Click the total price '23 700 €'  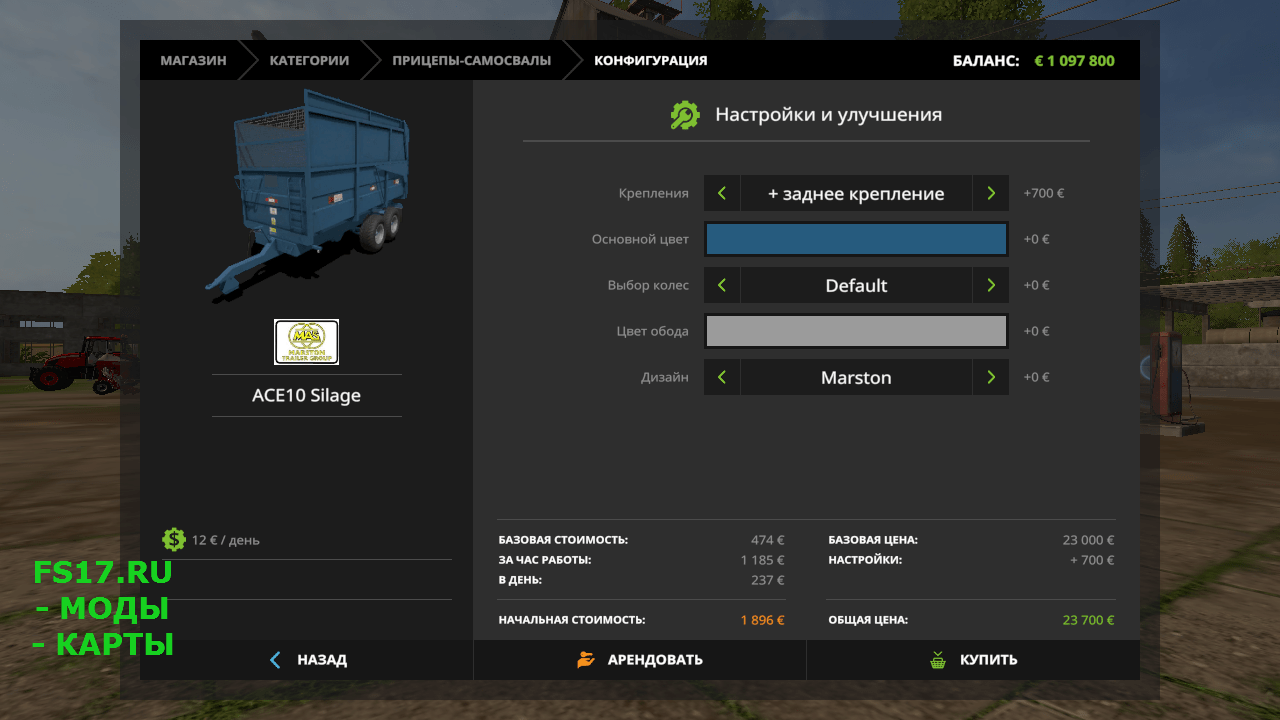(x=1088, y=620)
